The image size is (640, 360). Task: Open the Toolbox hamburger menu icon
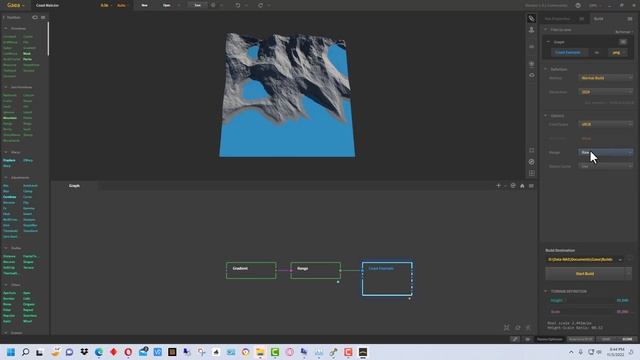pos(43,17)
